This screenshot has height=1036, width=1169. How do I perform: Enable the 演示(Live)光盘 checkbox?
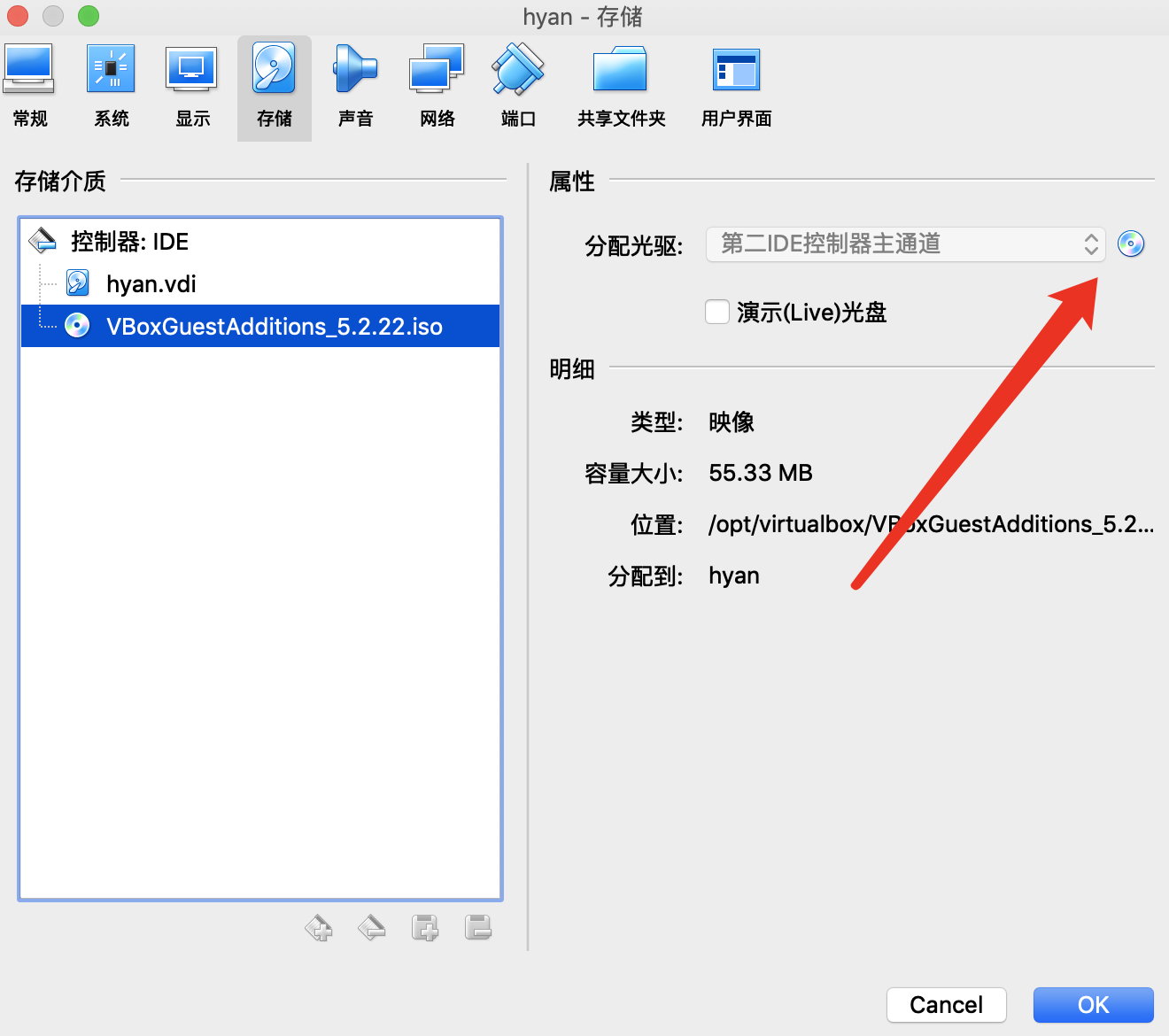(x=717, y=312)
